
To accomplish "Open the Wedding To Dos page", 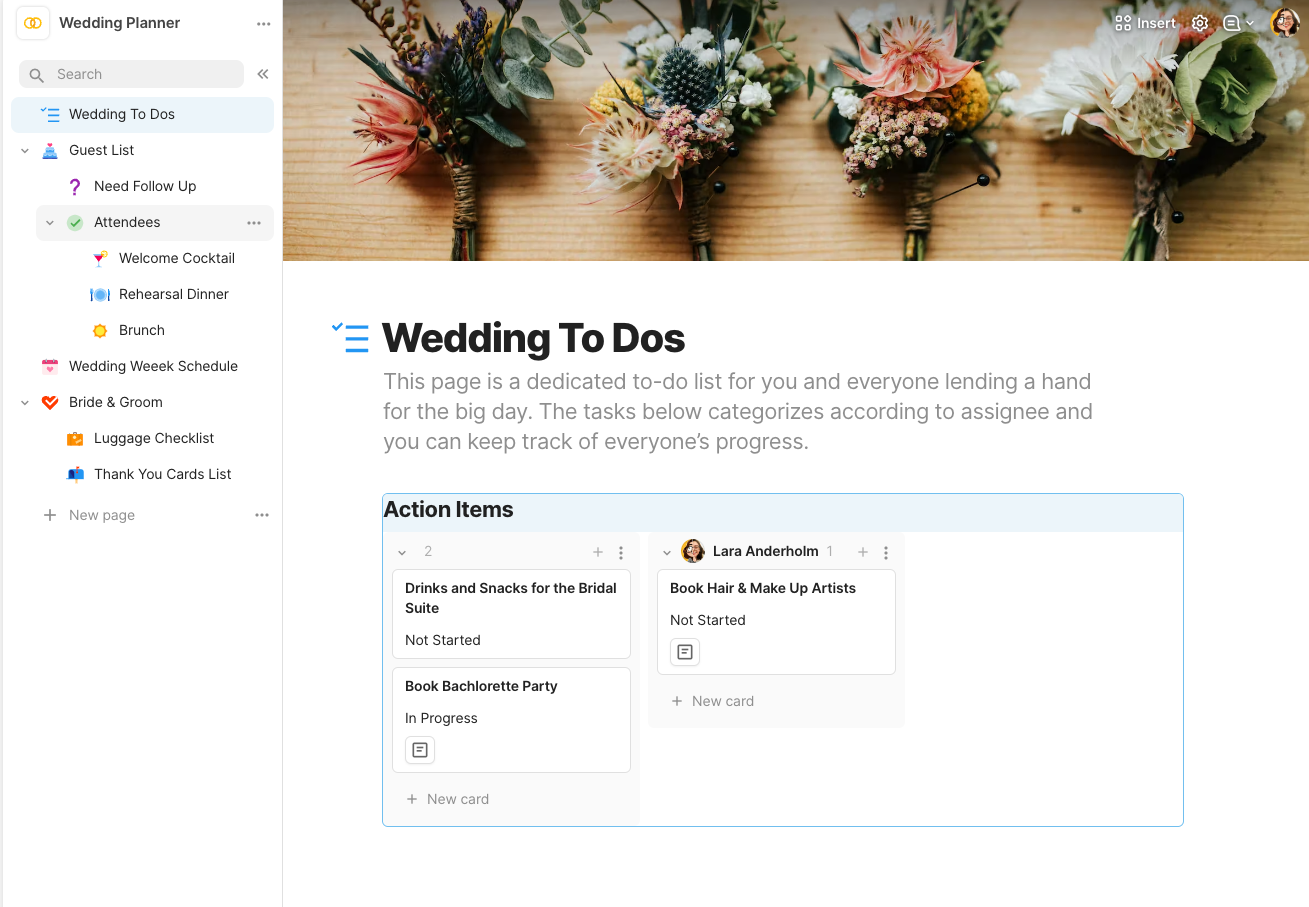I will pyautogui.click(x=142, y=114).
